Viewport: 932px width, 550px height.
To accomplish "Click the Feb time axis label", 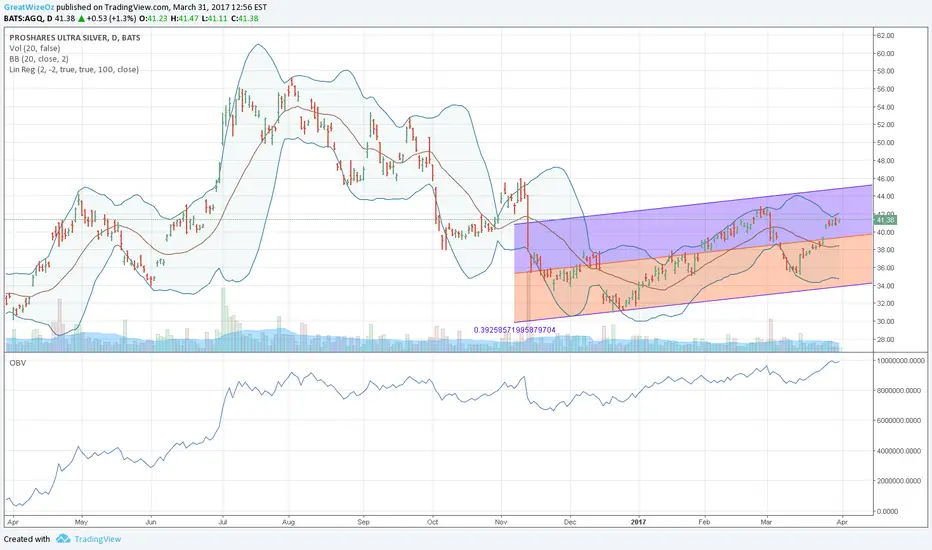I will (x=704, y=522).
